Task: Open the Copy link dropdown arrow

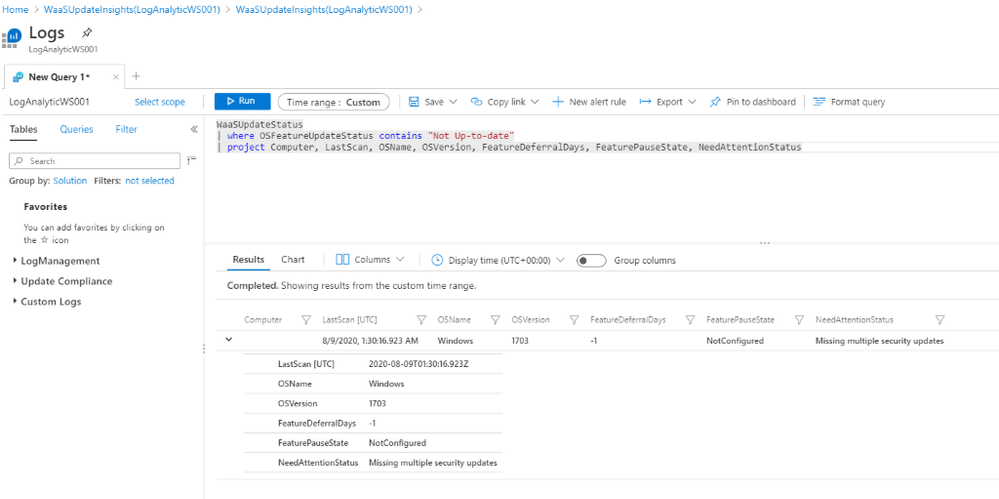Action: point(535,102)
